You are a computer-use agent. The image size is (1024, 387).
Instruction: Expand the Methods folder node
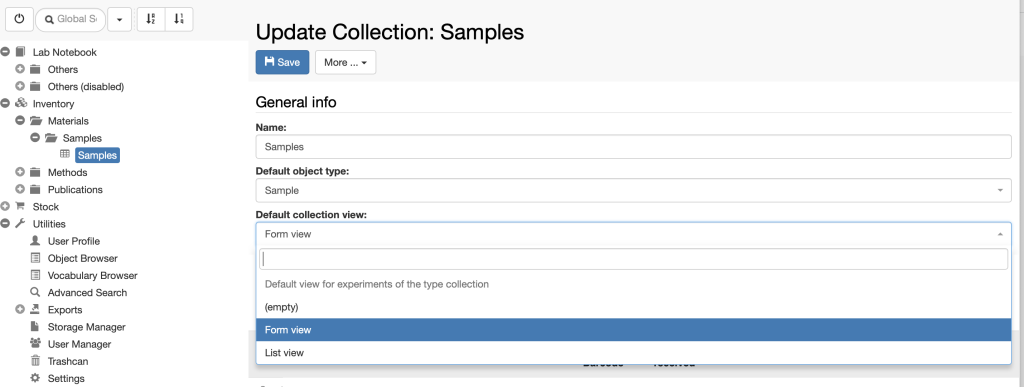point(20,172)
